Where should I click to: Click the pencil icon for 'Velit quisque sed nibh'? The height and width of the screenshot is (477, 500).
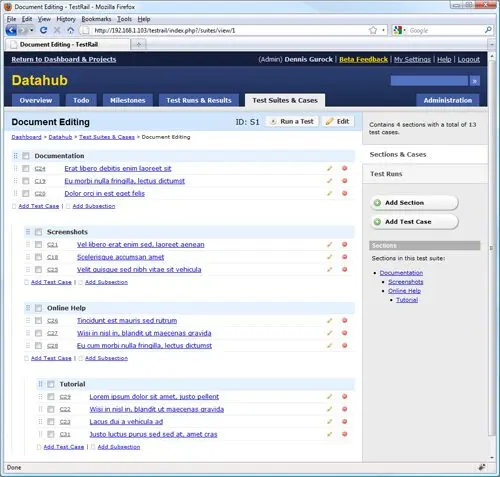(x=329, y=269)
